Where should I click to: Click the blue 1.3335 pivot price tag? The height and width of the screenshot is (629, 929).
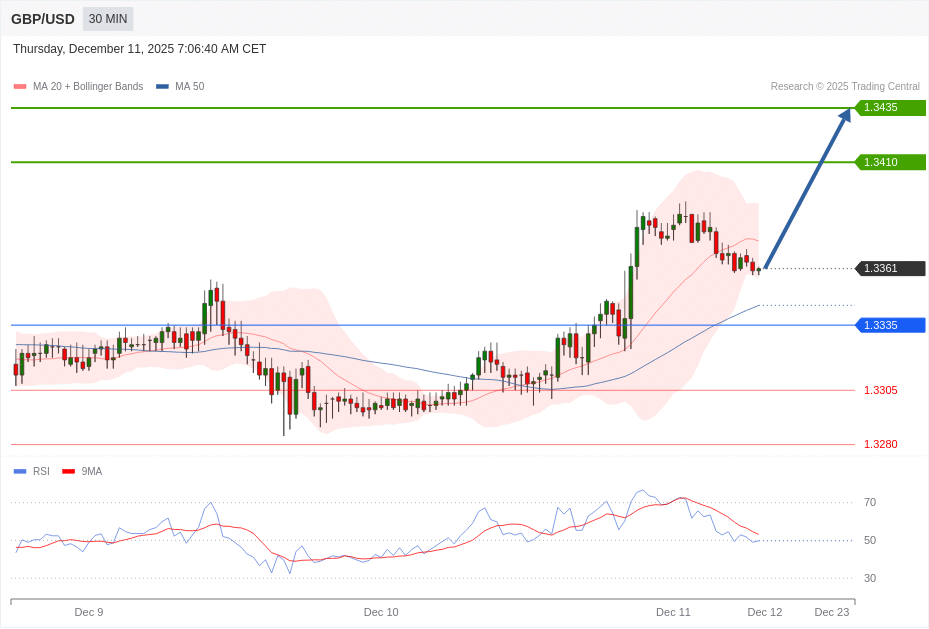tap(891, 325)
